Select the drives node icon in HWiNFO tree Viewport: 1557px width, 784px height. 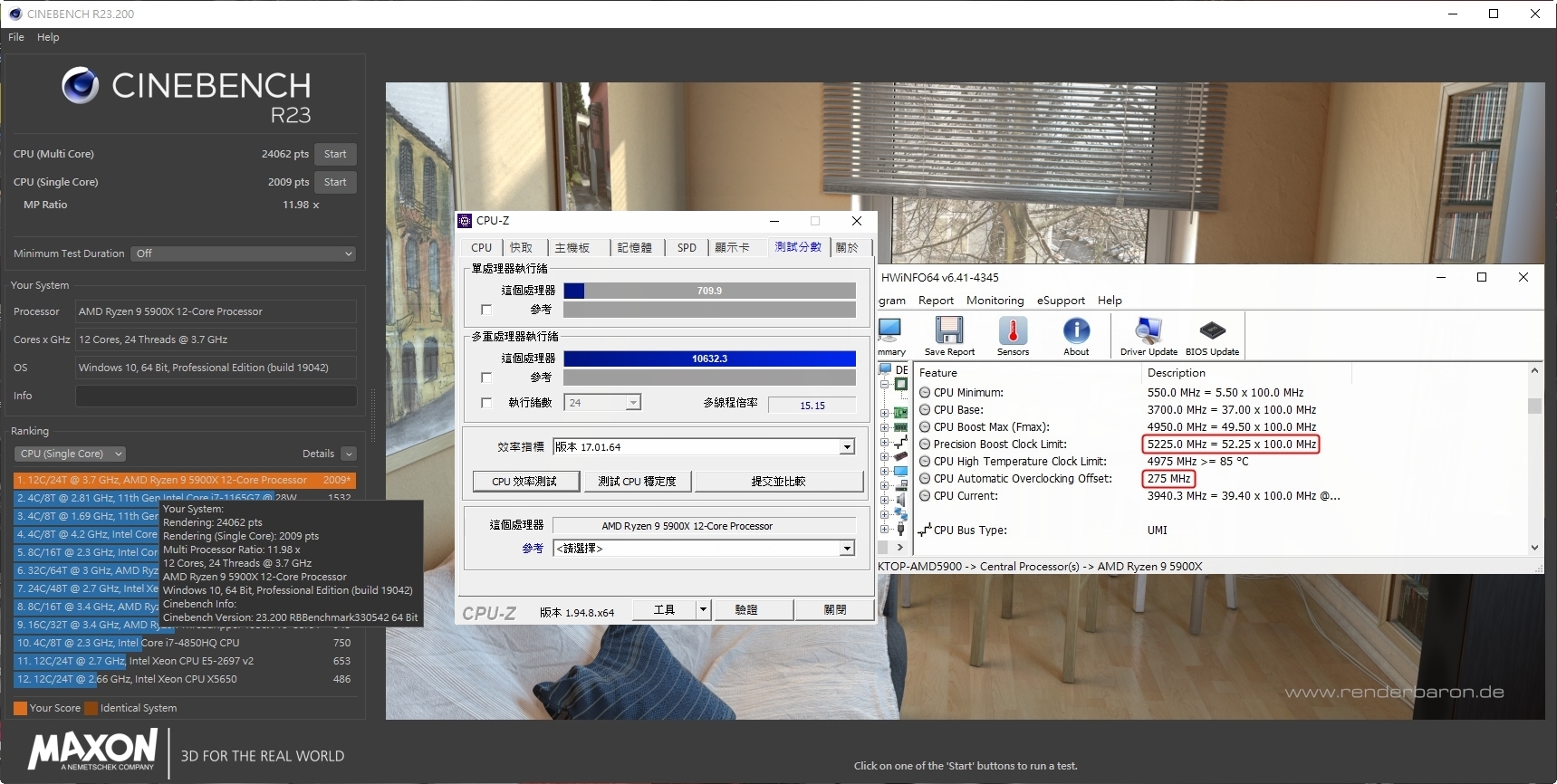pos(901,485)
